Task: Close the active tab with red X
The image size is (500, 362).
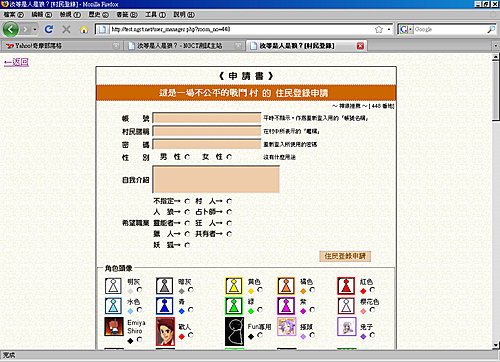Action: 360,46
